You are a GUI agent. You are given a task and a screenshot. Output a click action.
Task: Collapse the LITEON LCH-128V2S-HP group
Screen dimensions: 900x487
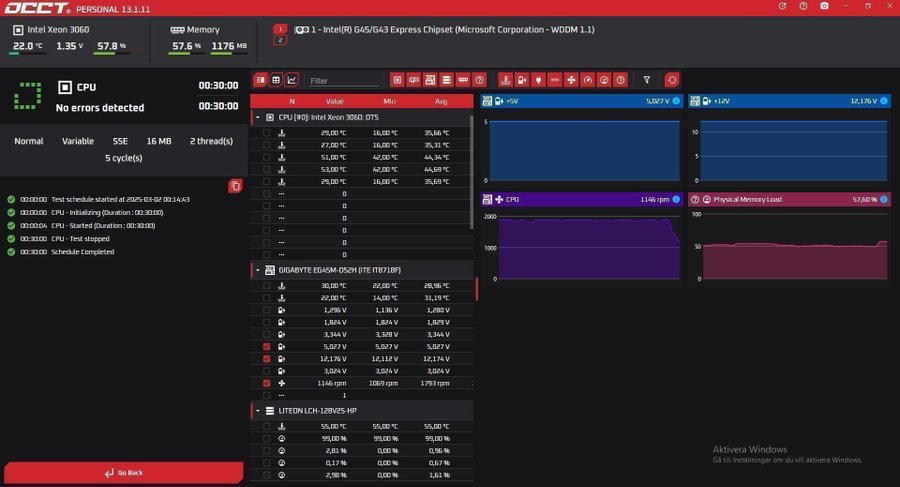click(x=257, y=410)
